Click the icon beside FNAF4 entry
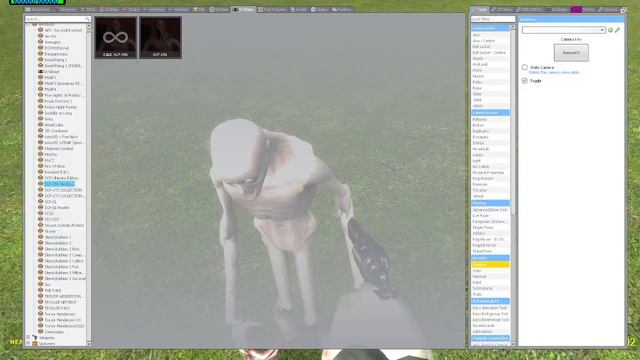Screen dimensions: 640x360 click(40, 89)
